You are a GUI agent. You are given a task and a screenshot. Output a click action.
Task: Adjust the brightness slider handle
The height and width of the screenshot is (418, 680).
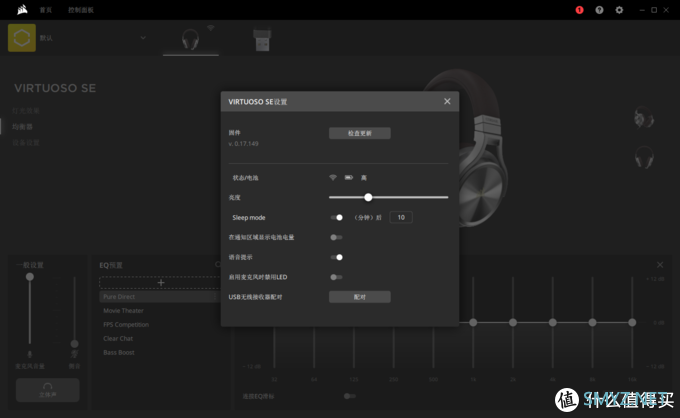[368, 197]
